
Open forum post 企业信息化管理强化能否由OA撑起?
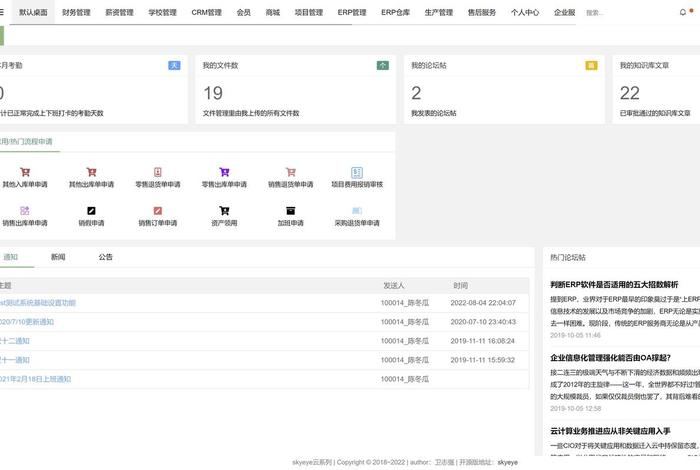(610, 358)
